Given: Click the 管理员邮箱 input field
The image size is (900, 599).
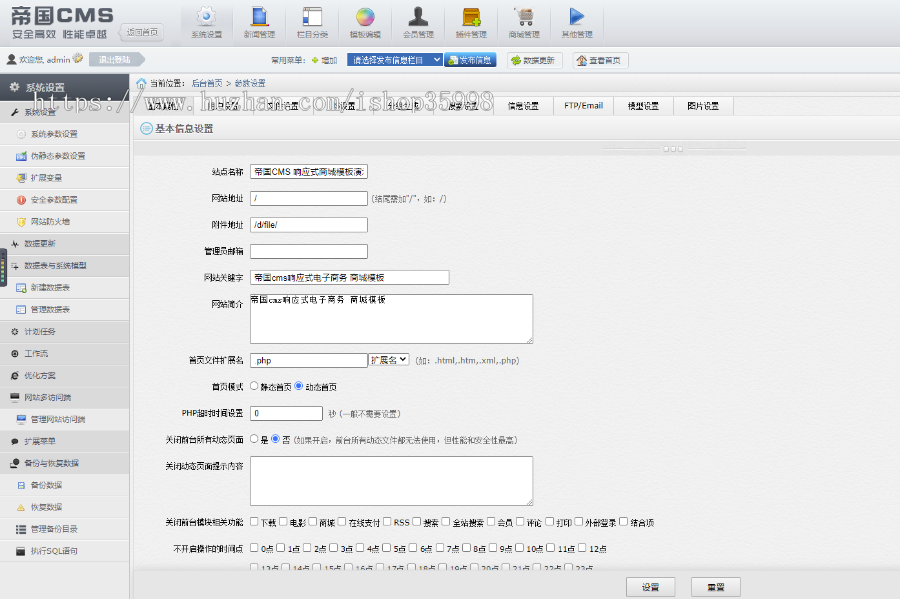Looking at the screenshot, I should (x=309, y=251).
